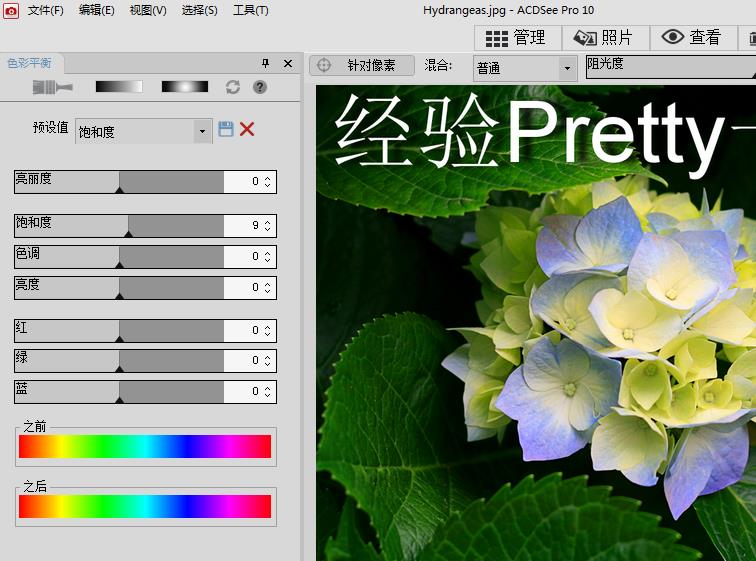Open the 文件(F) menu
This screenshot has height=561, width=756.
pos(45,10)
